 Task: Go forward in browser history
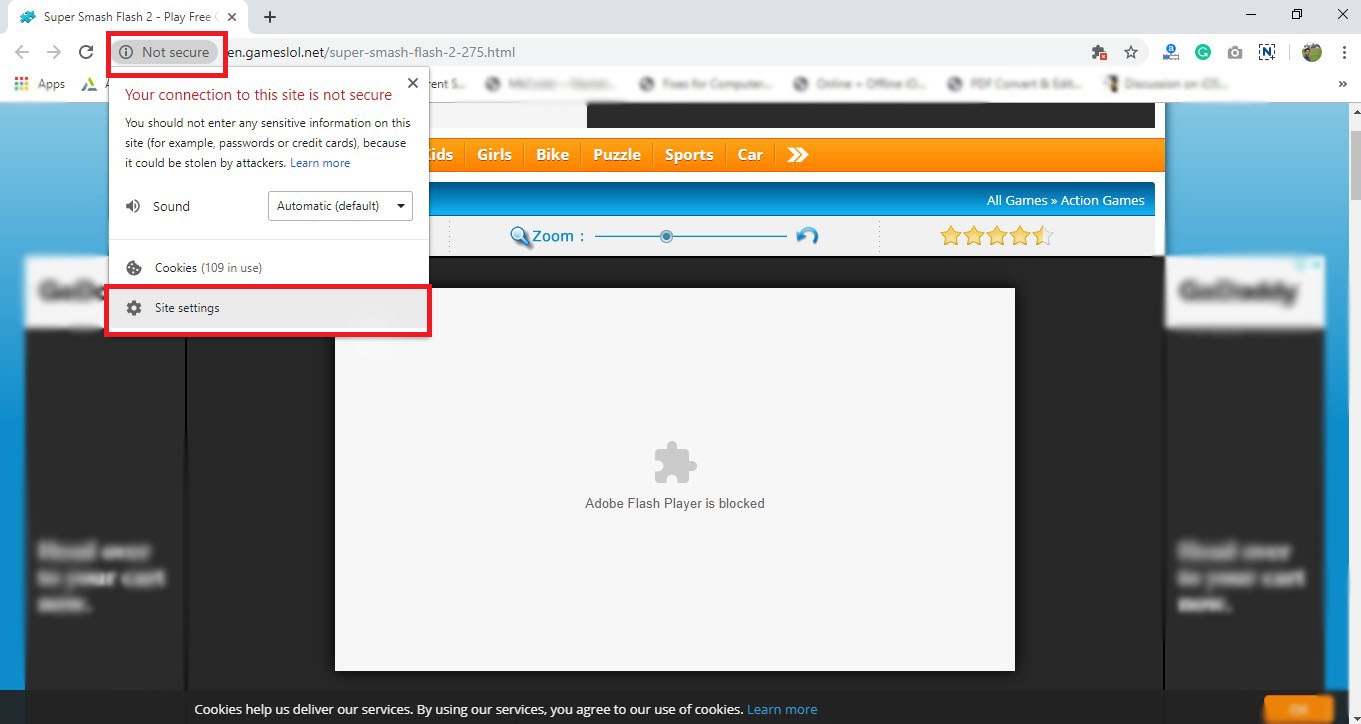point(54,52)
